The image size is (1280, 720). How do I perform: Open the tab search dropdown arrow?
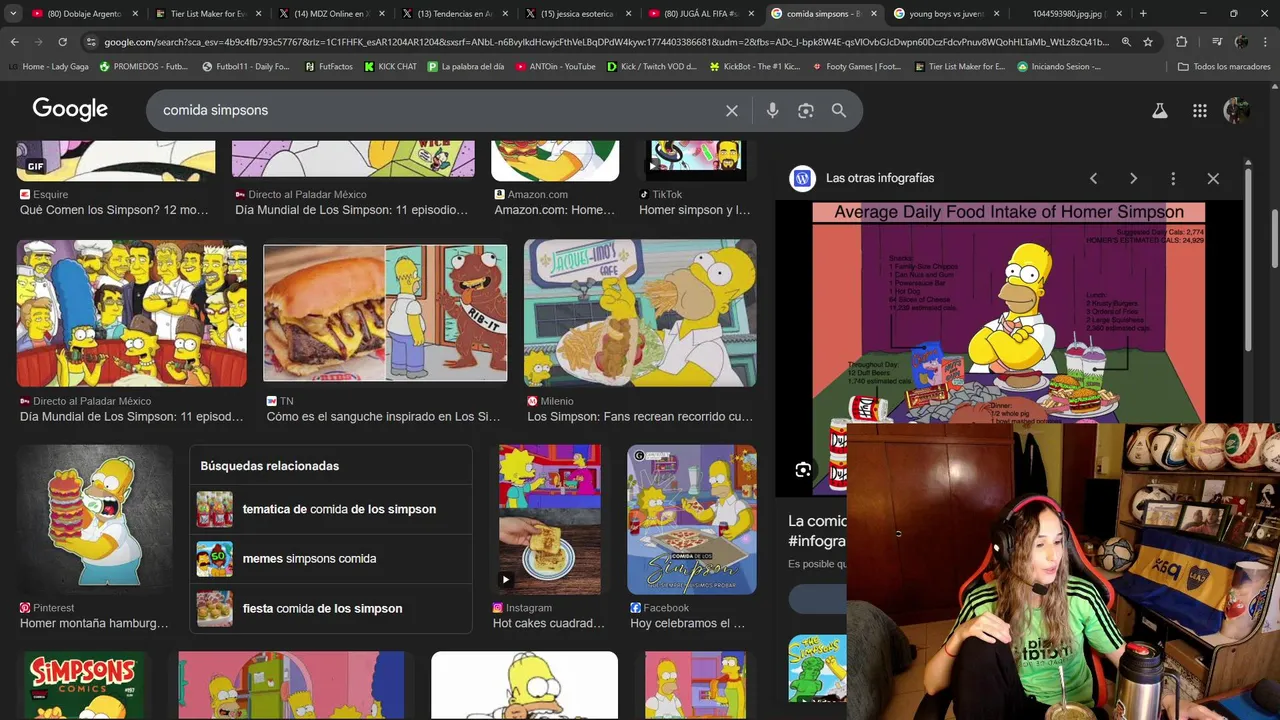click(13, 14)
